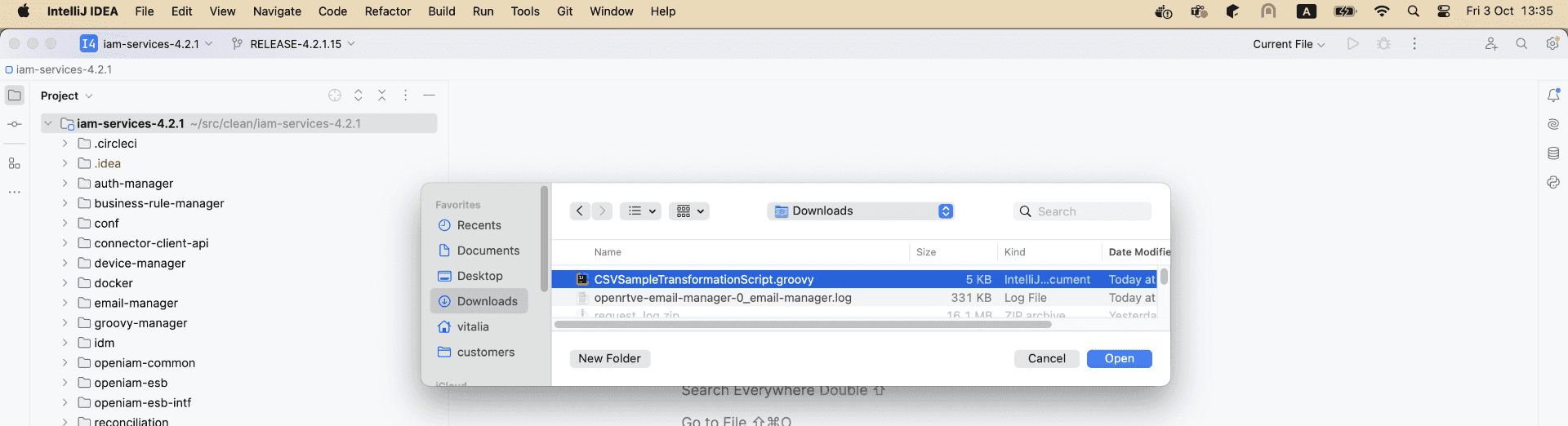Screen dimensions: 1568x426
Task: Open the Structure tool window icon
Action: tap(15, 163)
